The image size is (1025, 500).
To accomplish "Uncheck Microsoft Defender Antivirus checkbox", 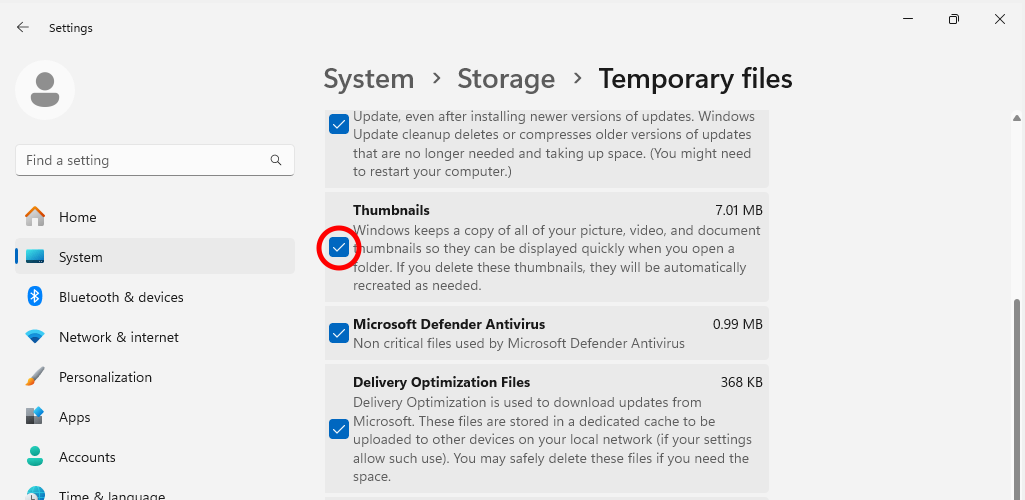I will [339, 333].
